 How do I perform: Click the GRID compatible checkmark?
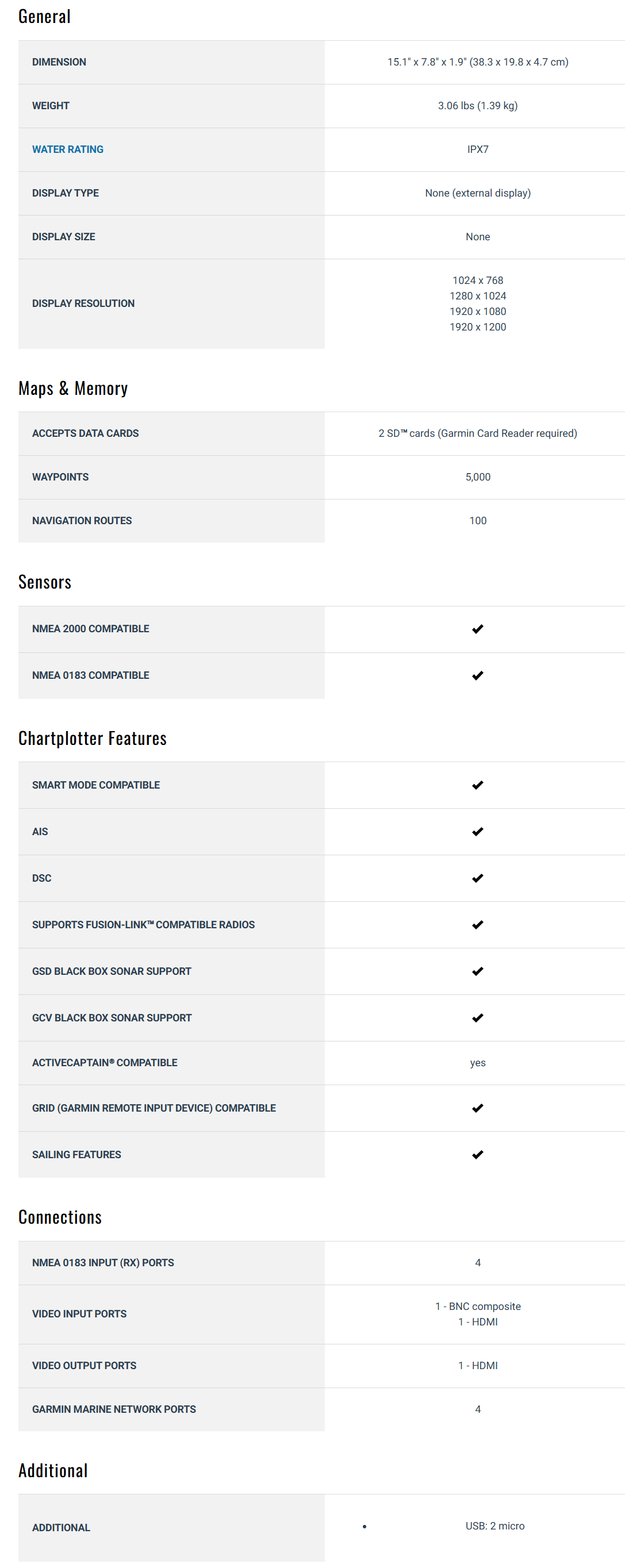point(478,1108)
